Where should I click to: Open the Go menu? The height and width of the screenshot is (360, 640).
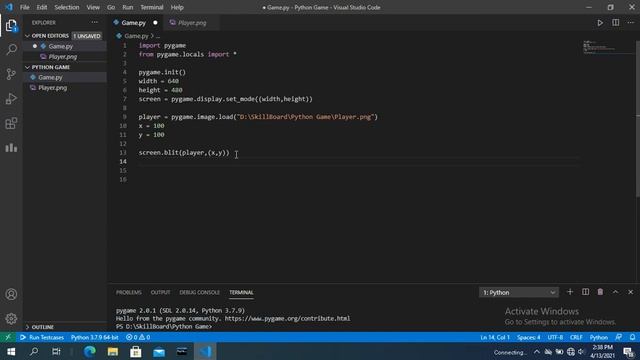(x=111, y=7)
